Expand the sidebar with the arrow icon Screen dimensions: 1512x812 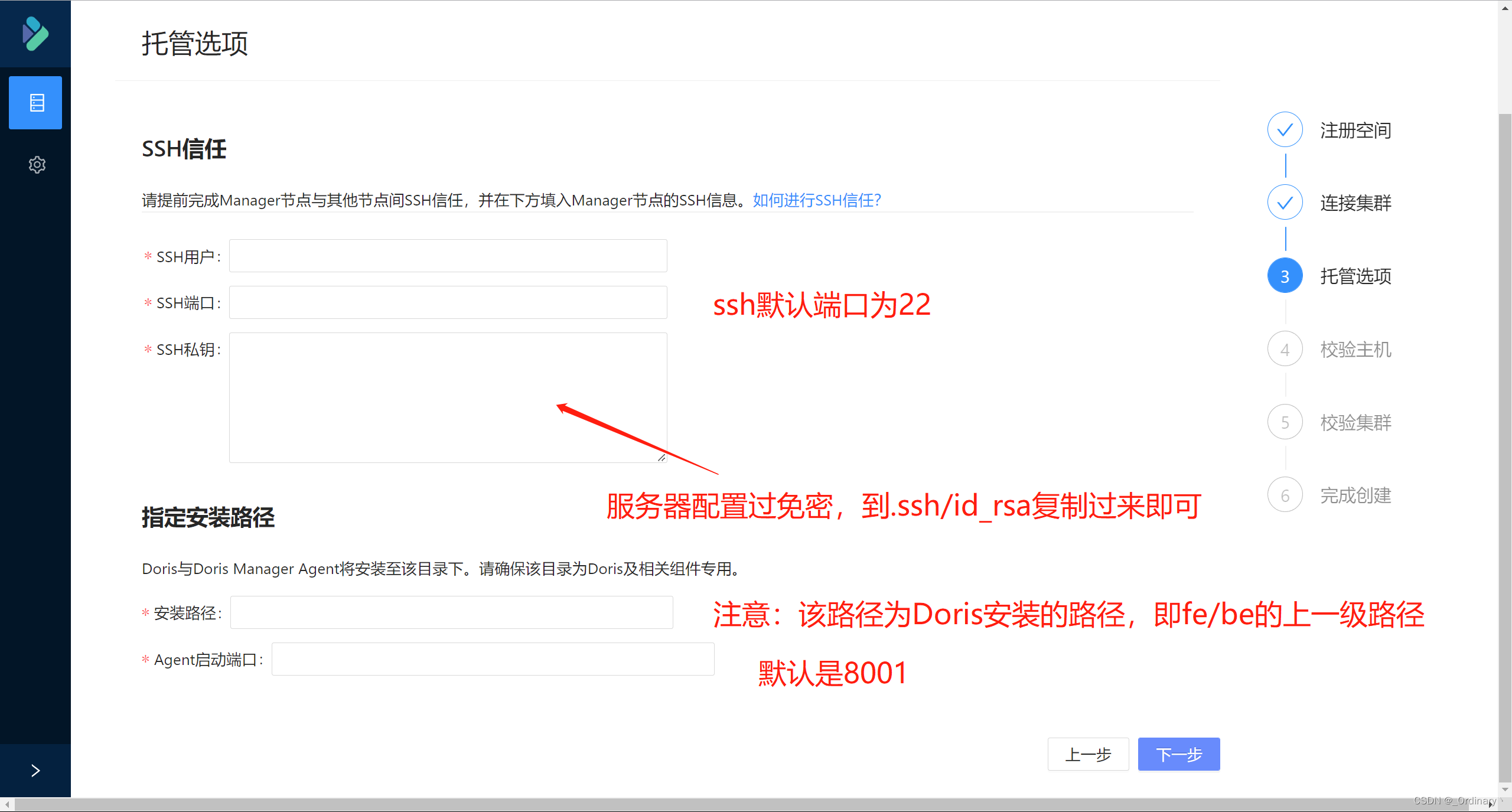tap(35, 770)
